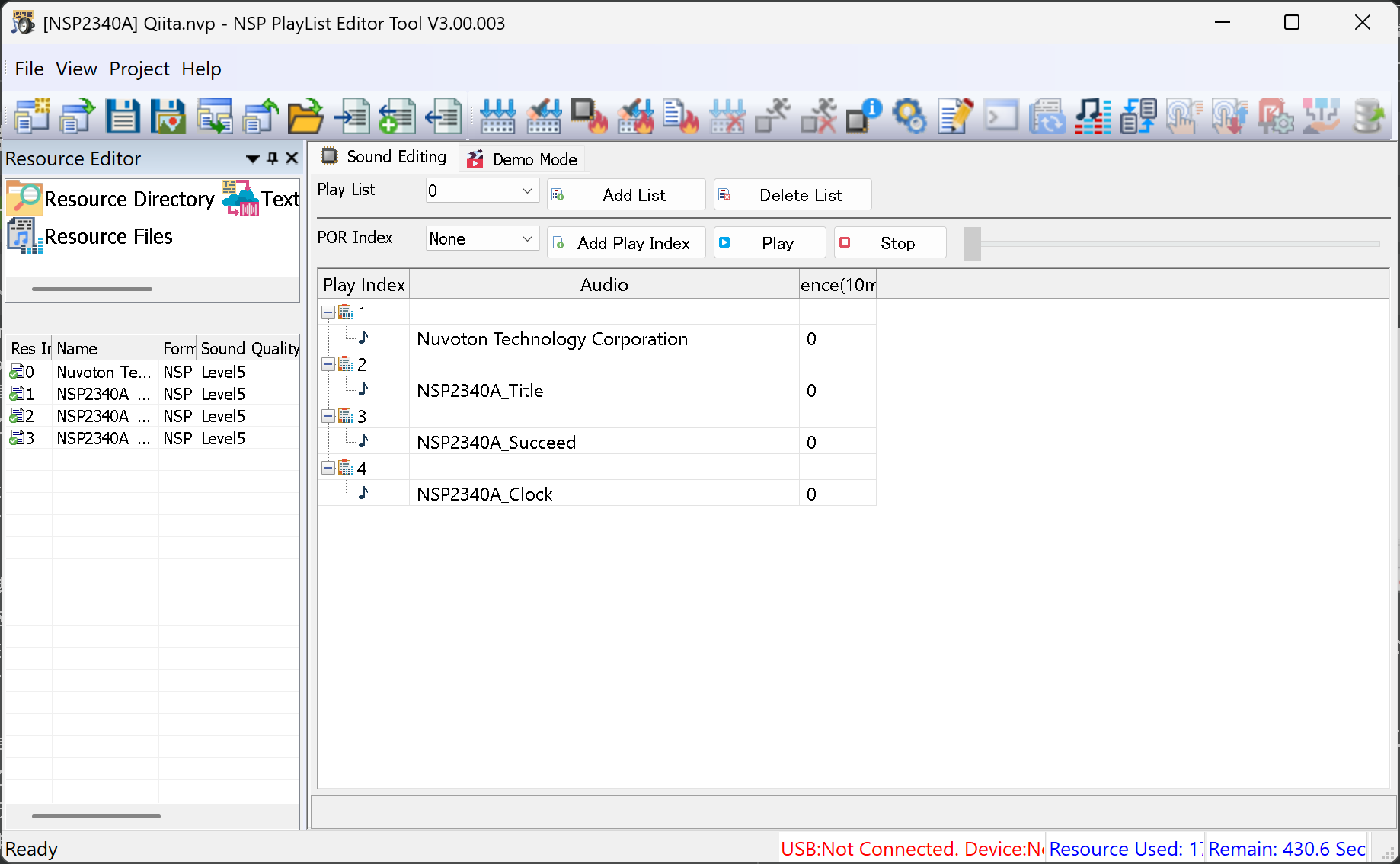Click the blue arrows with red X icon

pos(726,116)
